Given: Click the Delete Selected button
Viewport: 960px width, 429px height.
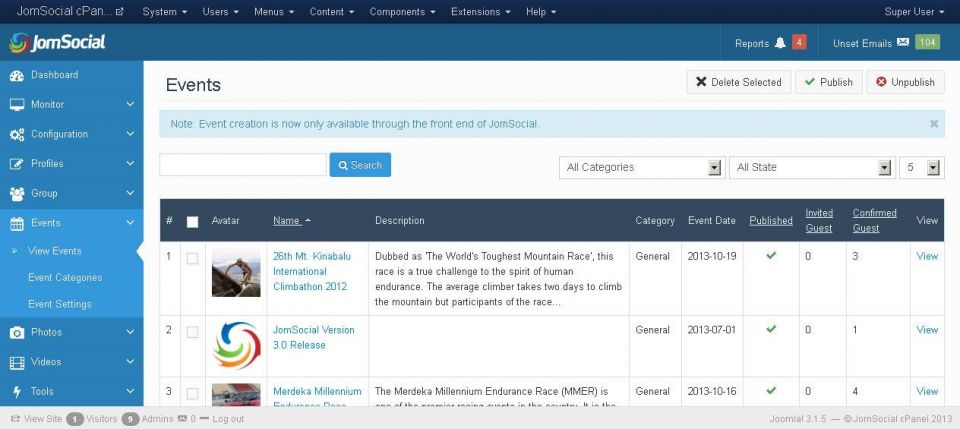Looking at the screenshot, I should point(738,82).
